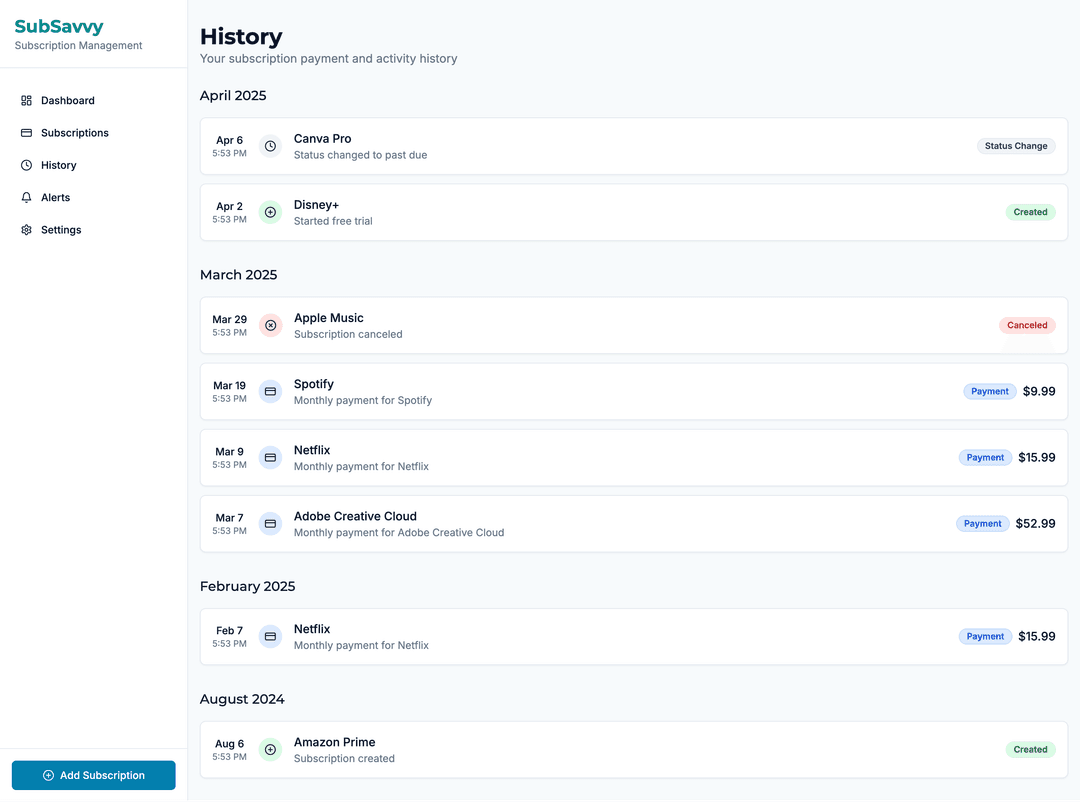This screenshot has width=1080, height=802.
Task: Click the plus icon on the Amazon Prime entry
Action: coord(270,749)
